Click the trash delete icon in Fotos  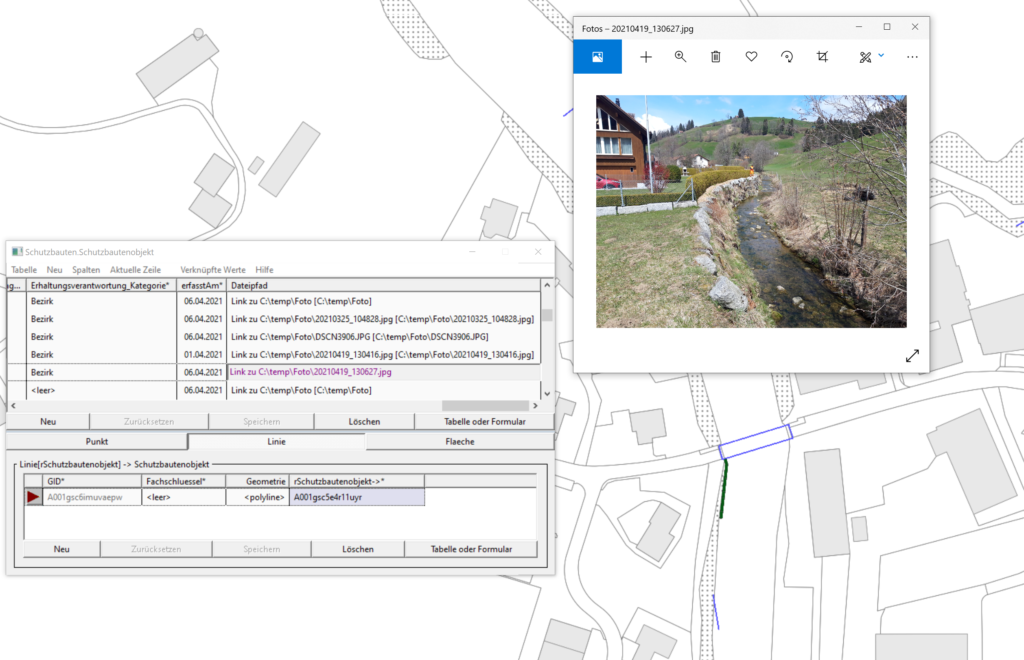pos(716,57)
